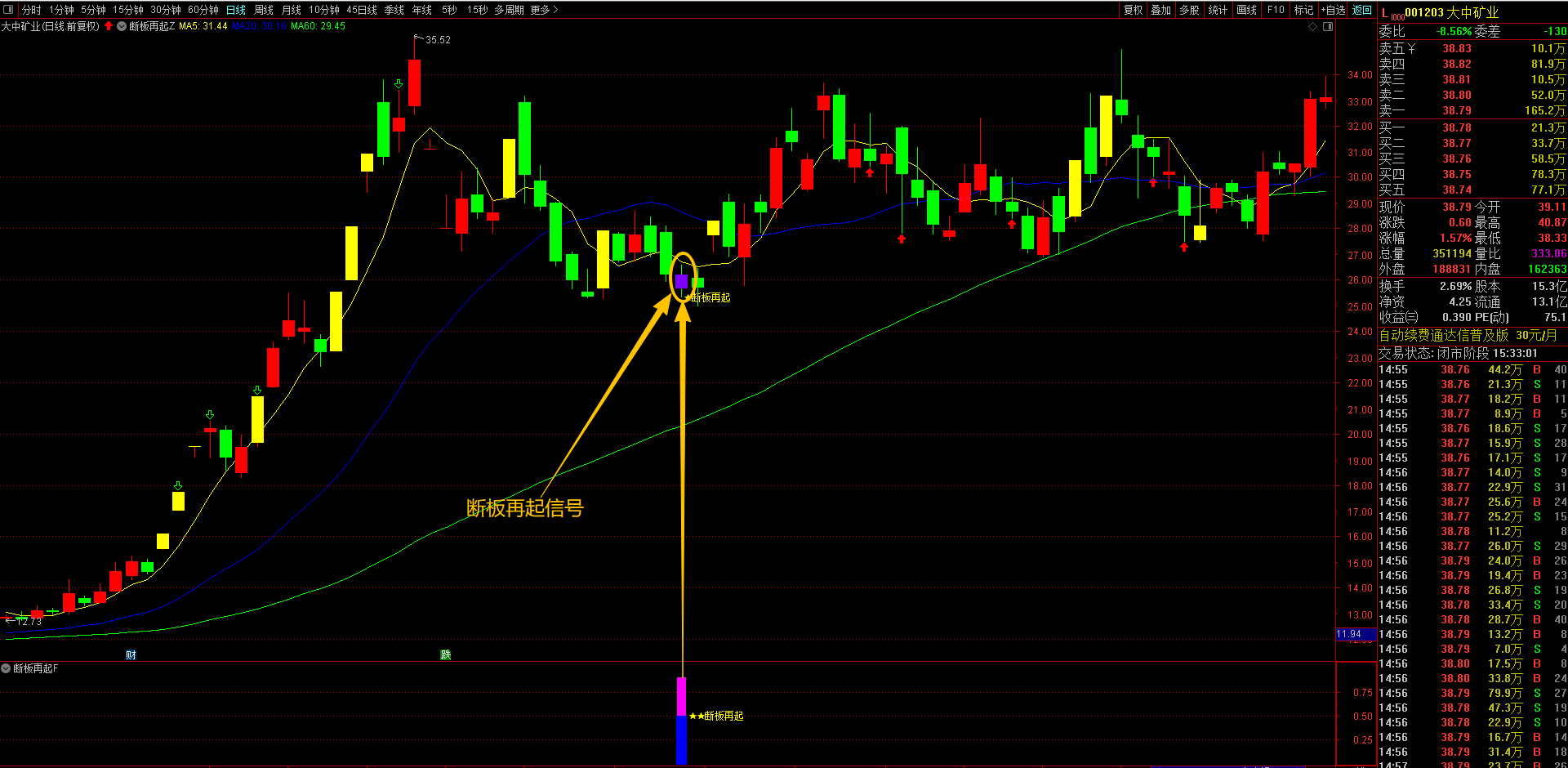The height and width of the screenshot is (768, 1568).
Task: Select the 日线 daily period
Action: [236, 10]
